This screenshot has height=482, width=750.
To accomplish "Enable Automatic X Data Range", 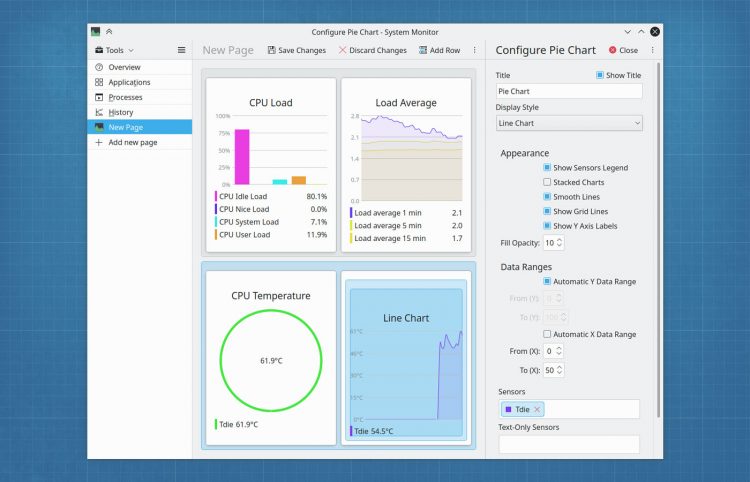I will point(547,334).
